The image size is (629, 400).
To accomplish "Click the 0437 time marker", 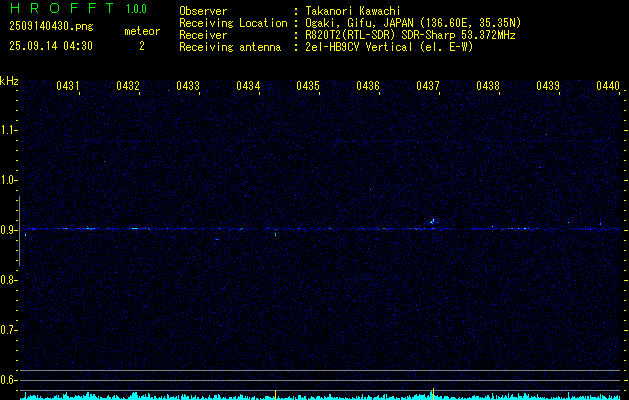I will pos(428,87).
